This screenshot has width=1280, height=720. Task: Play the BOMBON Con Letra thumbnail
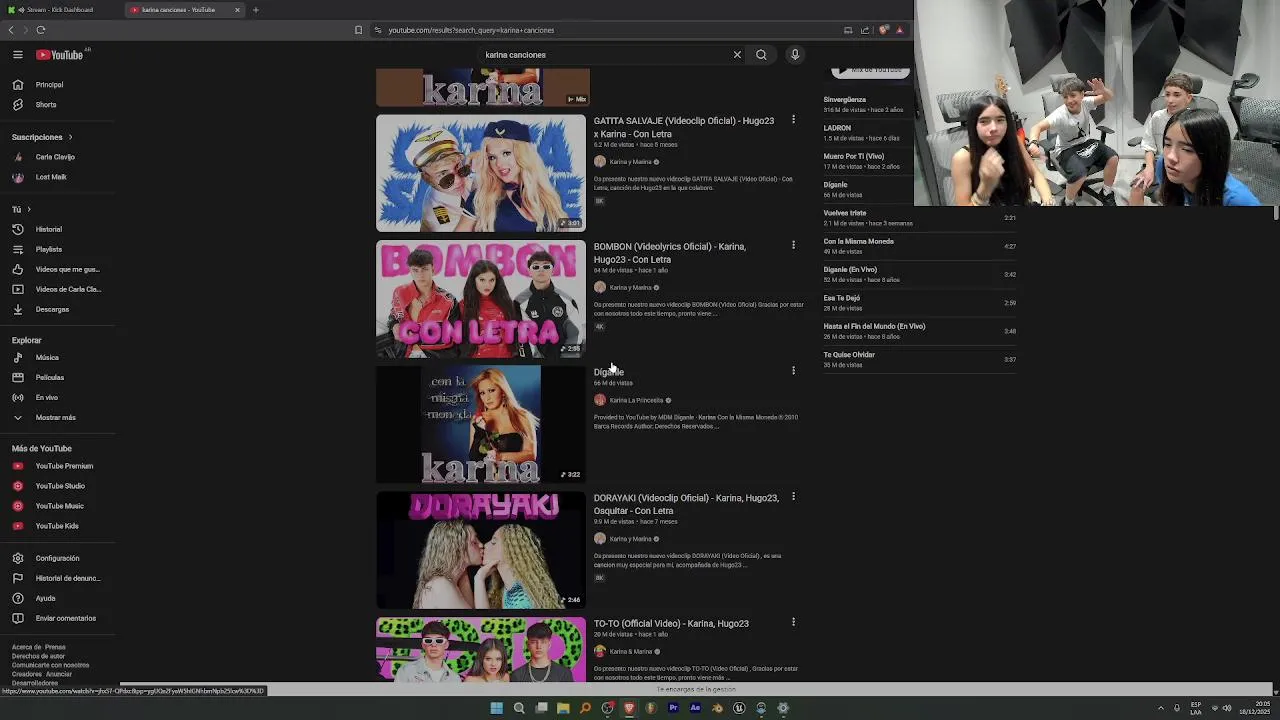point(481,299)
